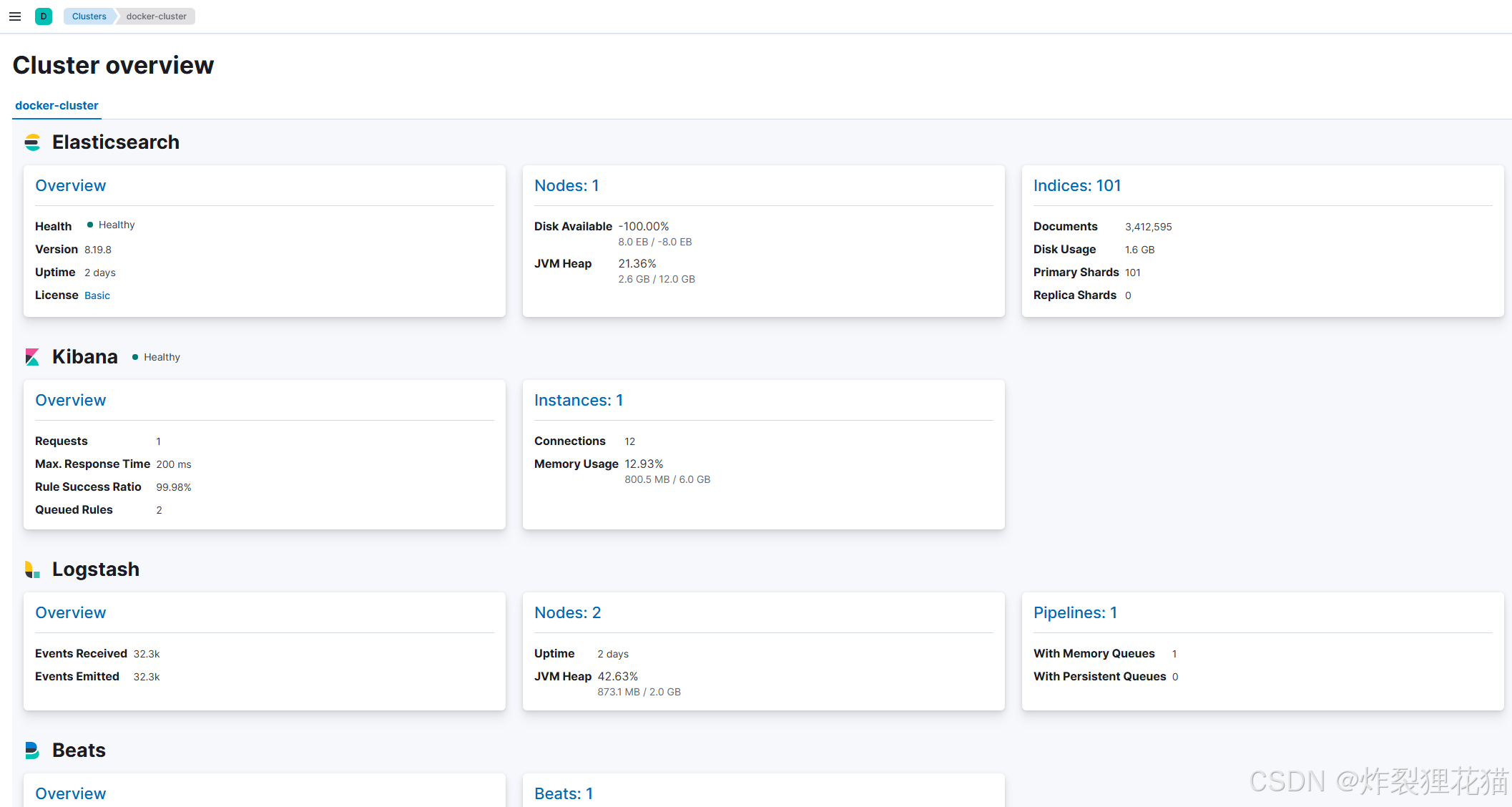
Task: Open the Kibana Instances: 1 link
Action: 578,401
